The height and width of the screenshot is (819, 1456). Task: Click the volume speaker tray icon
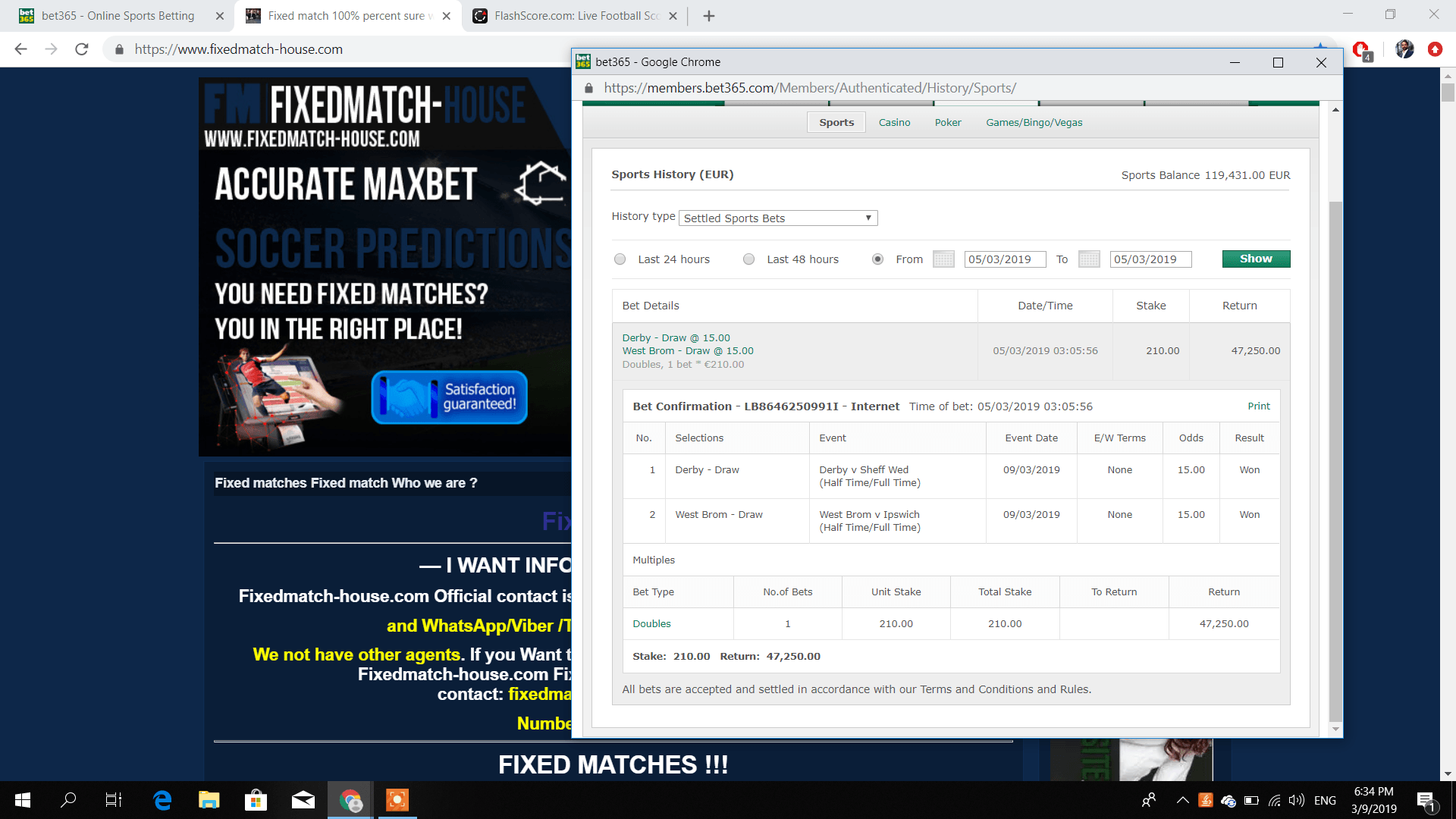[x=1296, y=800]
